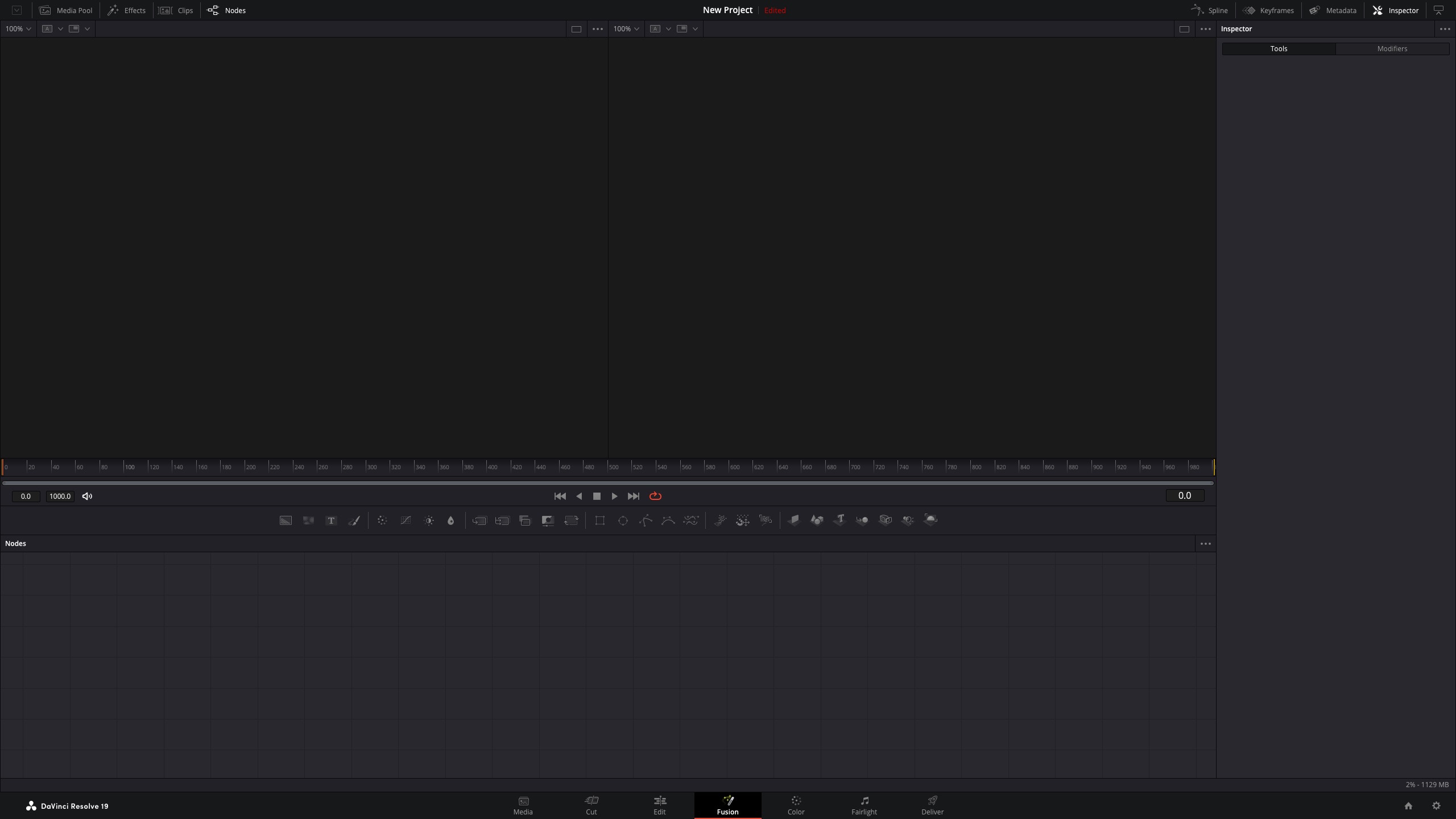Image resolution: width=1456 pixels, height=819 pixels.
Task: Open the Keyframes editor
Action: 1270,10
